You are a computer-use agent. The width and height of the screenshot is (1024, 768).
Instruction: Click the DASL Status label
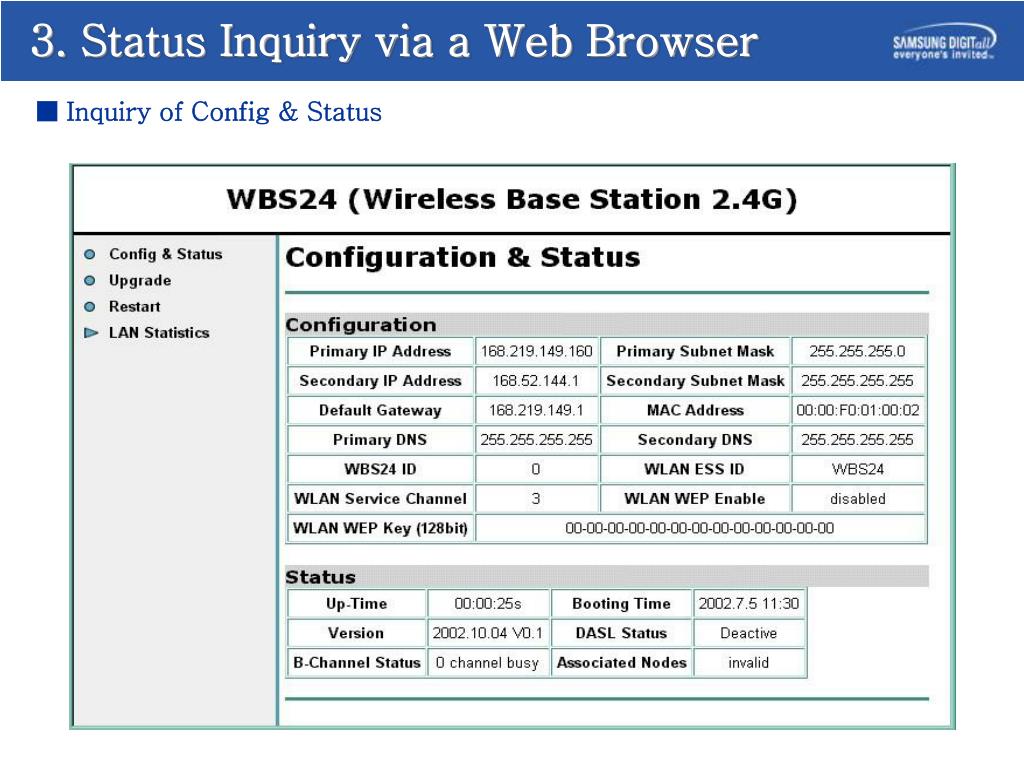click(622, 633)
